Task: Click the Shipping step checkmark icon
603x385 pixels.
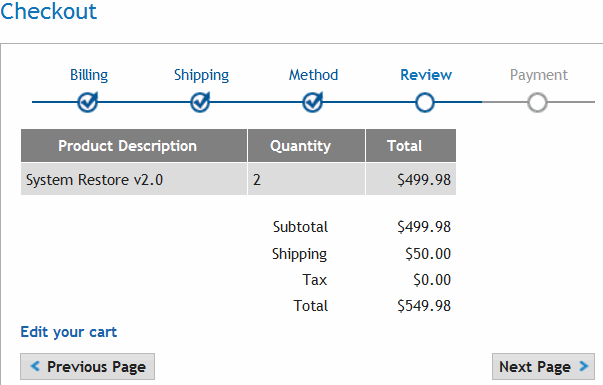Action: click(200, 102)
